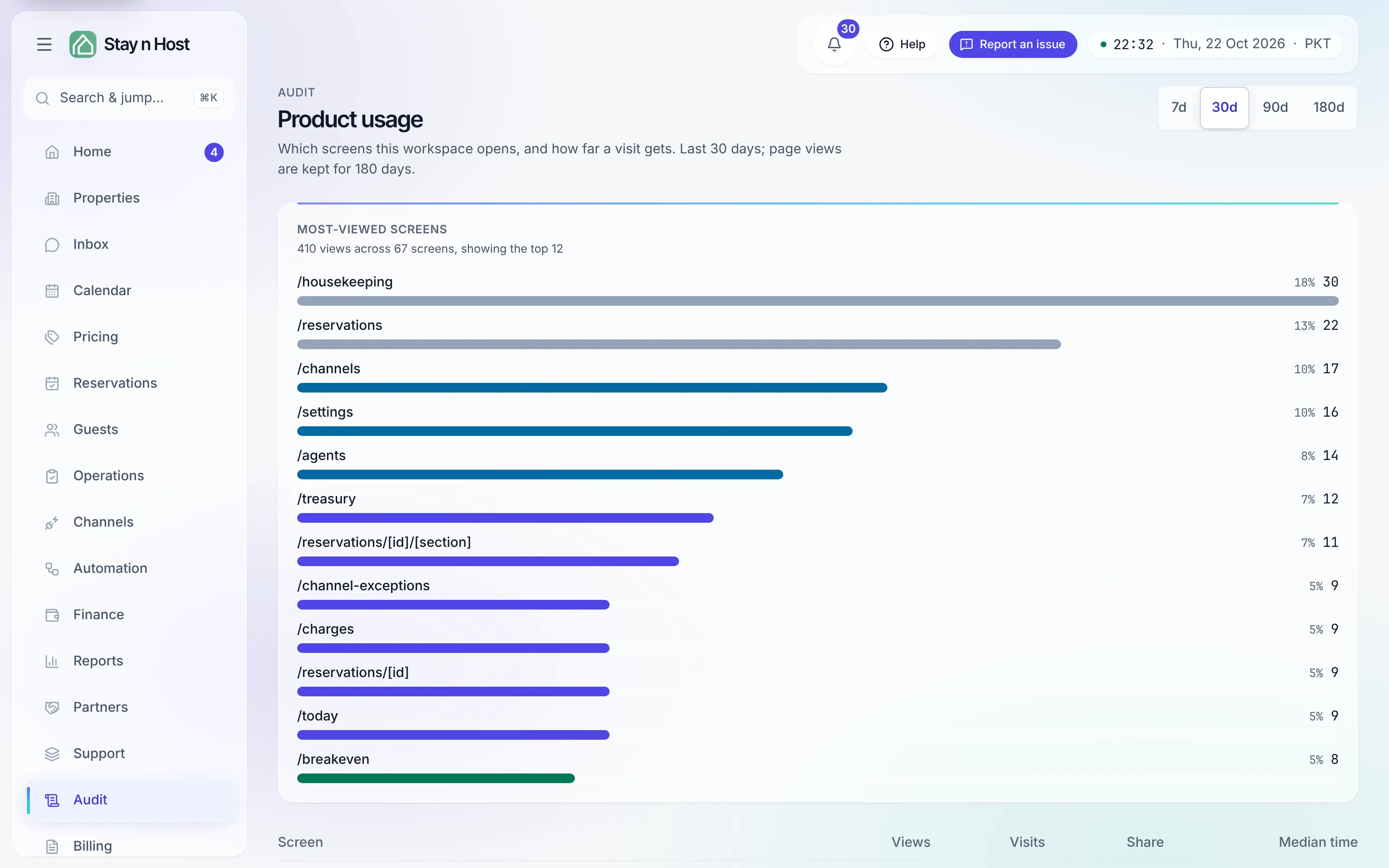1389x868 pixels.
Task: Click the green /breakeven usage bar
Action: (436, 778)
